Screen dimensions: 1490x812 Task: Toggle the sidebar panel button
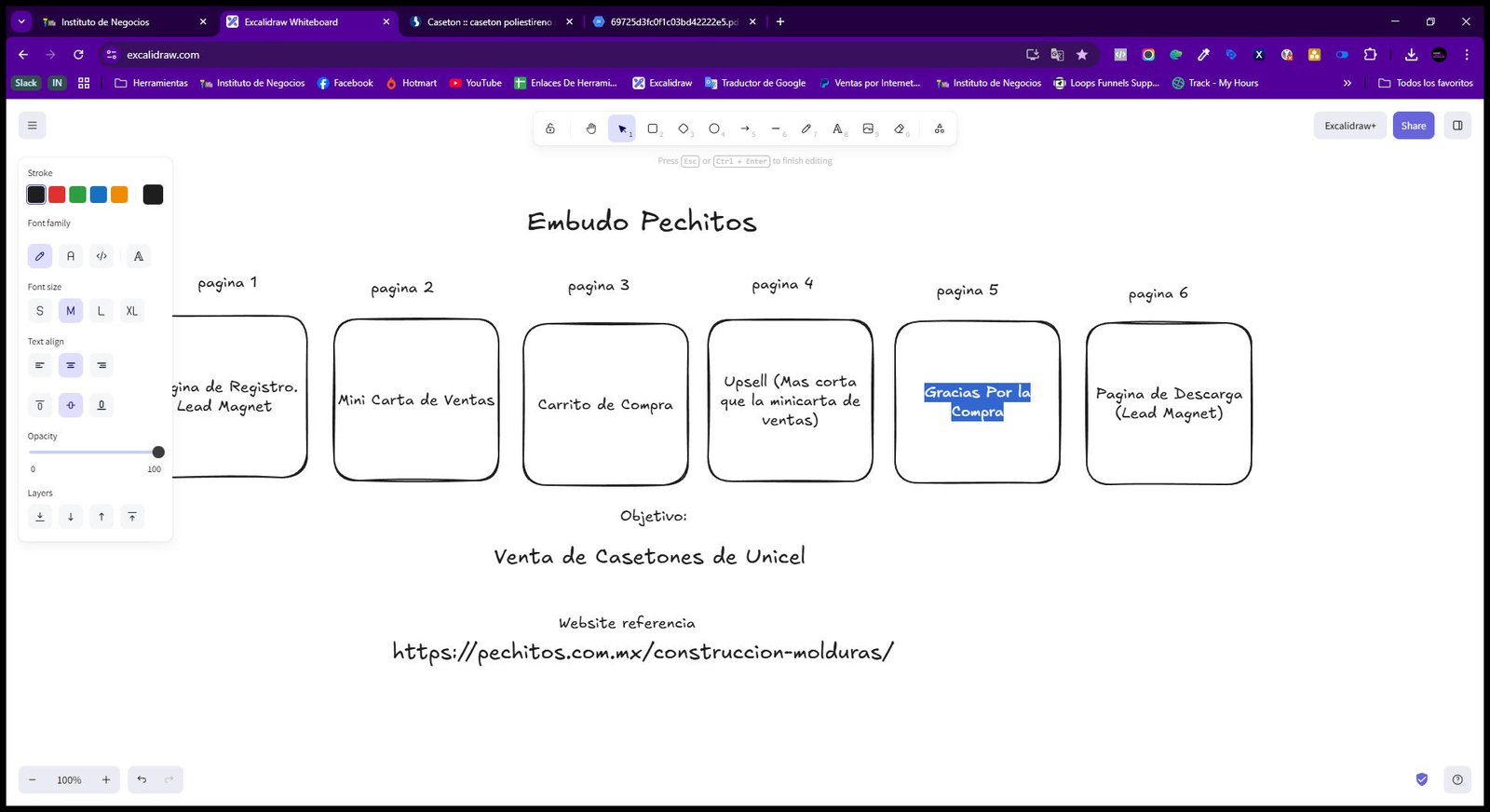coord(1457,126)
